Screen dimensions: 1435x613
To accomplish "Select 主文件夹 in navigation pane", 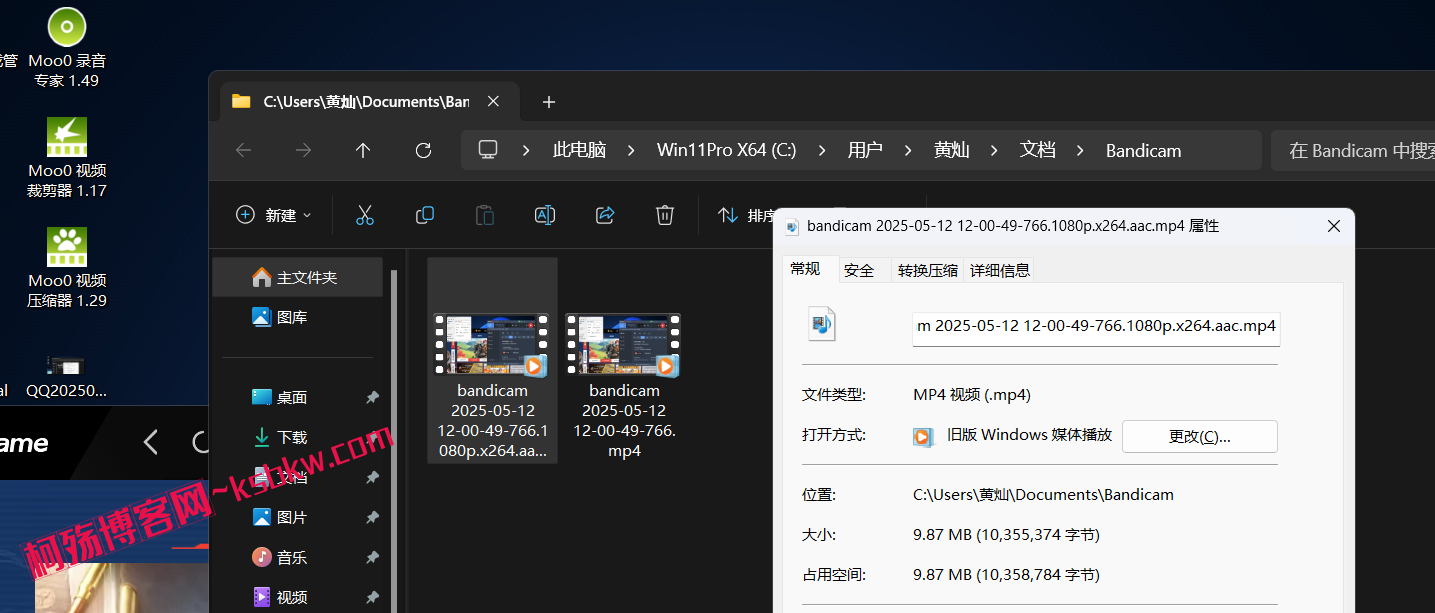I will (298, 277).
